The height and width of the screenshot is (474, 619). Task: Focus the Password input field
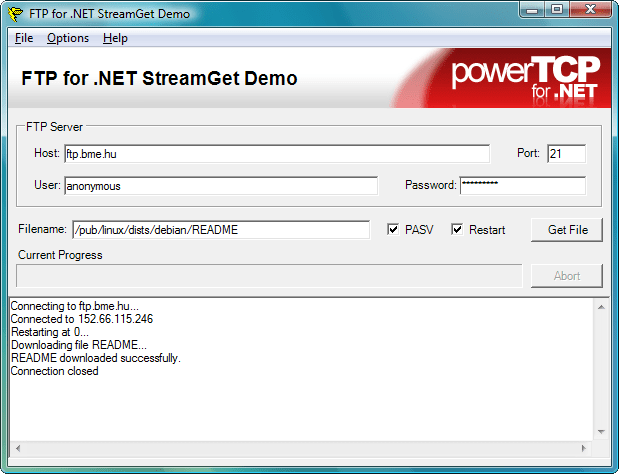point(523,185)
